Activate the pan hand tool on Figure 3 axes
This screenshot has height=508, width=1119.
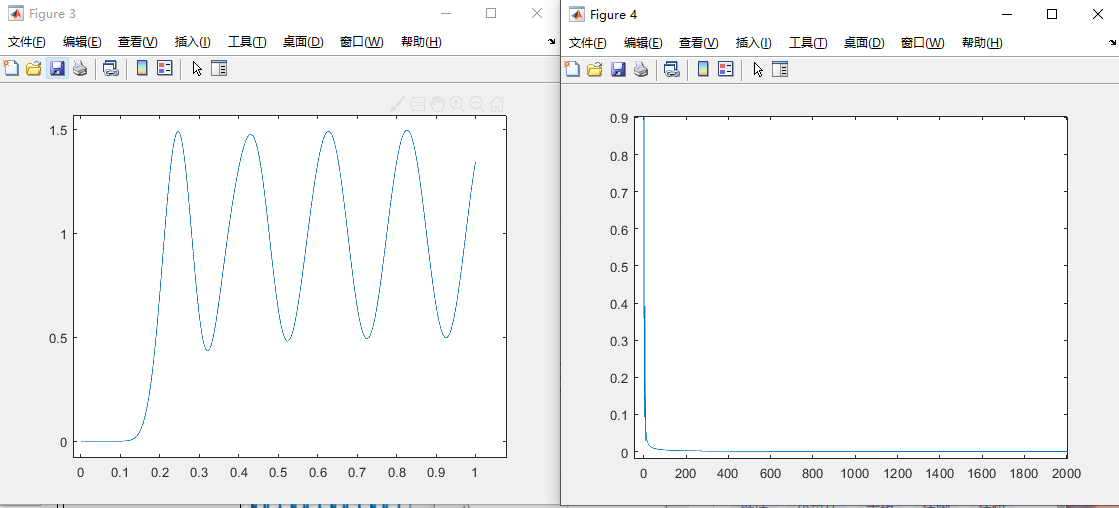[x=437, y=104]
